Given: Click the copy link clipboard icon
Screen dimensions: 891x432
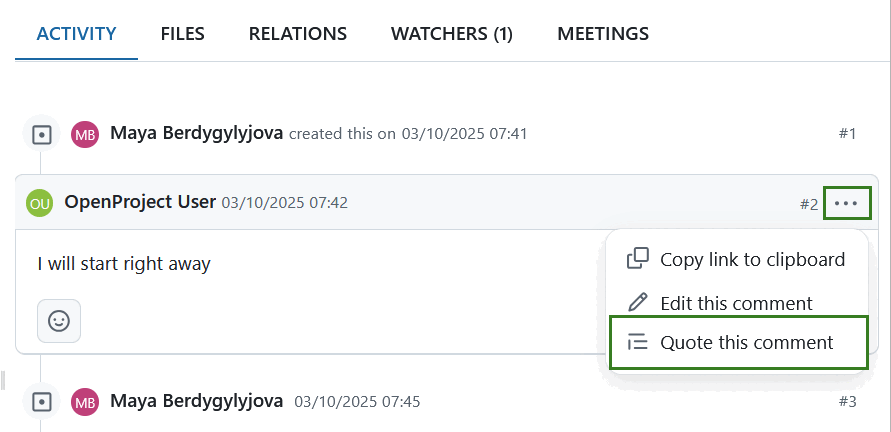Looking at the screenshot, I should pyautogui.click(x=637, y=259).
